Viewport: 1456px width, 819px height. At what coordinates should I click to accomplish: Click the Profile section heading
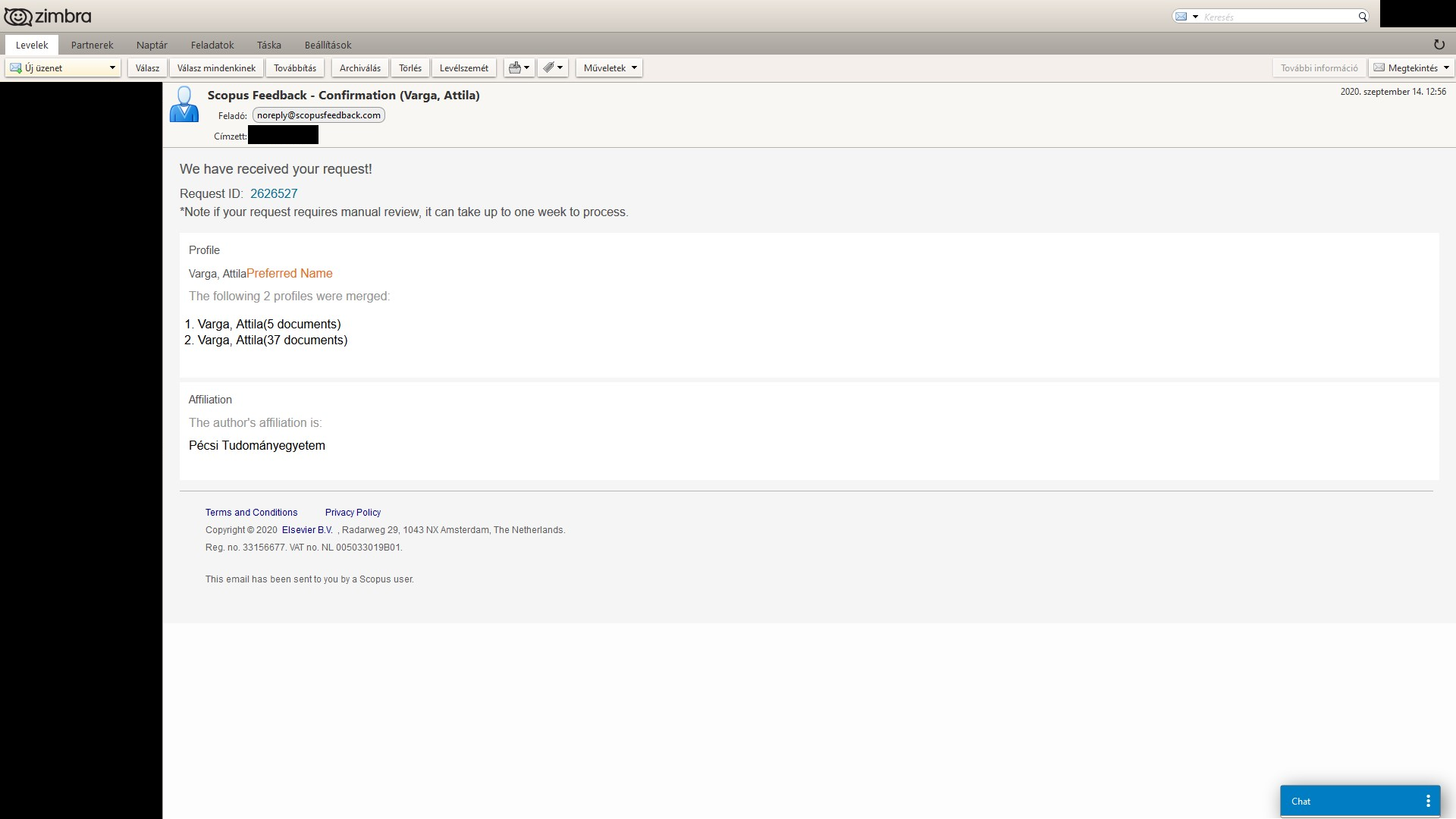(x=204, y=250)
